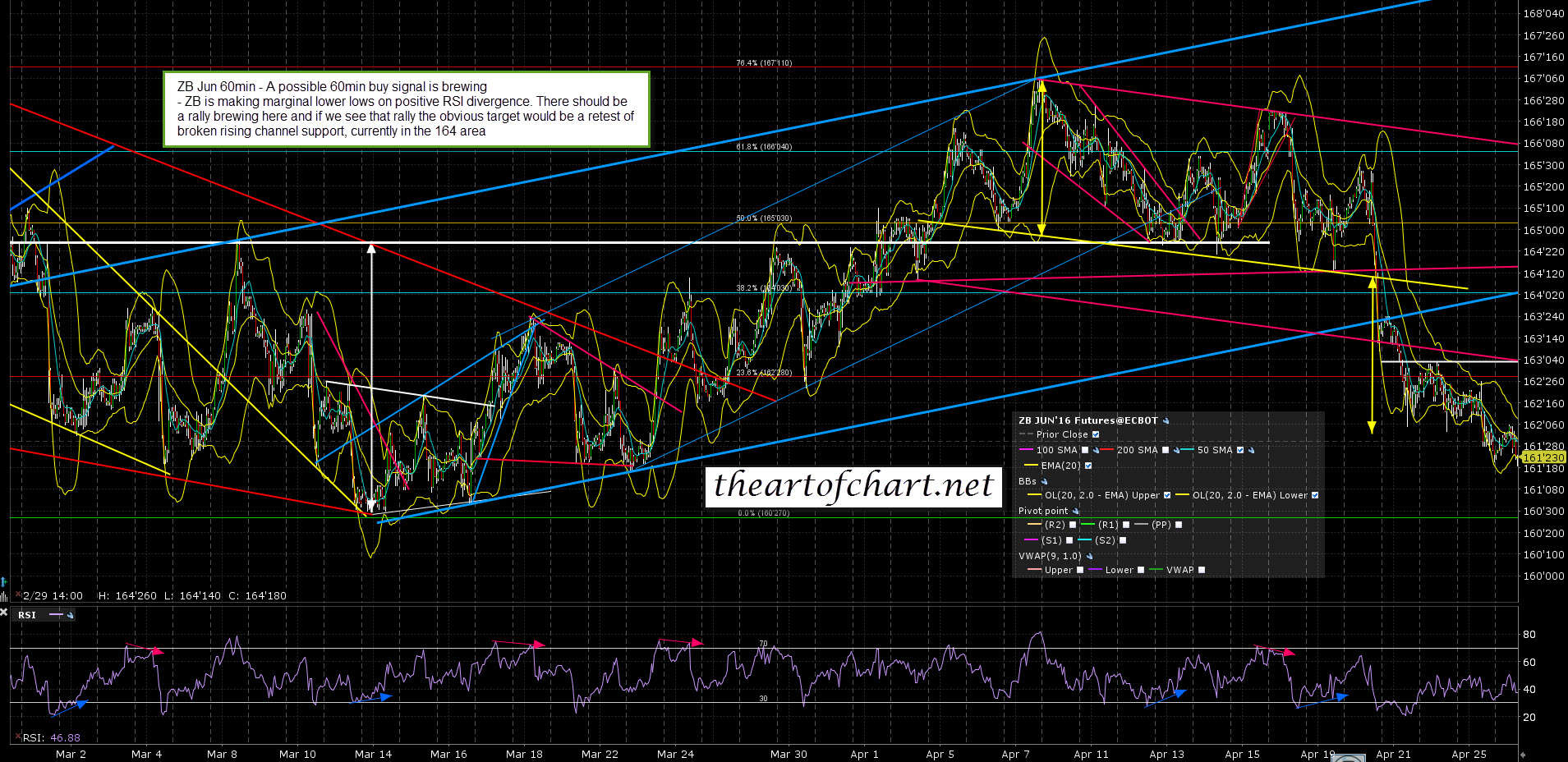Click the current price label 161'230
This screenshot has height=762, width=1568.
tap(1543, 457)
